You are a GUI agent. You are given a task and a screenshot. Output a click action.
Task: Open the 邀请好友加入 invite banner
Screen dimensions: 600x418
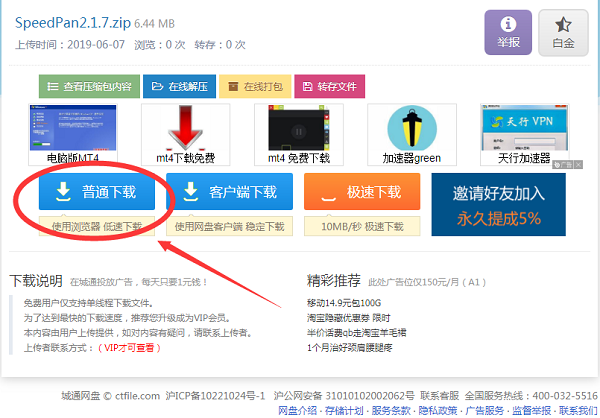(499, 204)
